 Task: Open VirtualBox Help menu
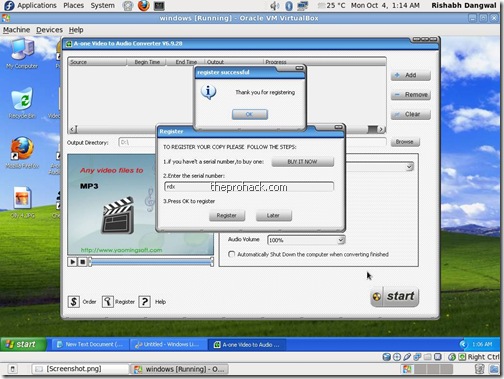tap(76, 30)
